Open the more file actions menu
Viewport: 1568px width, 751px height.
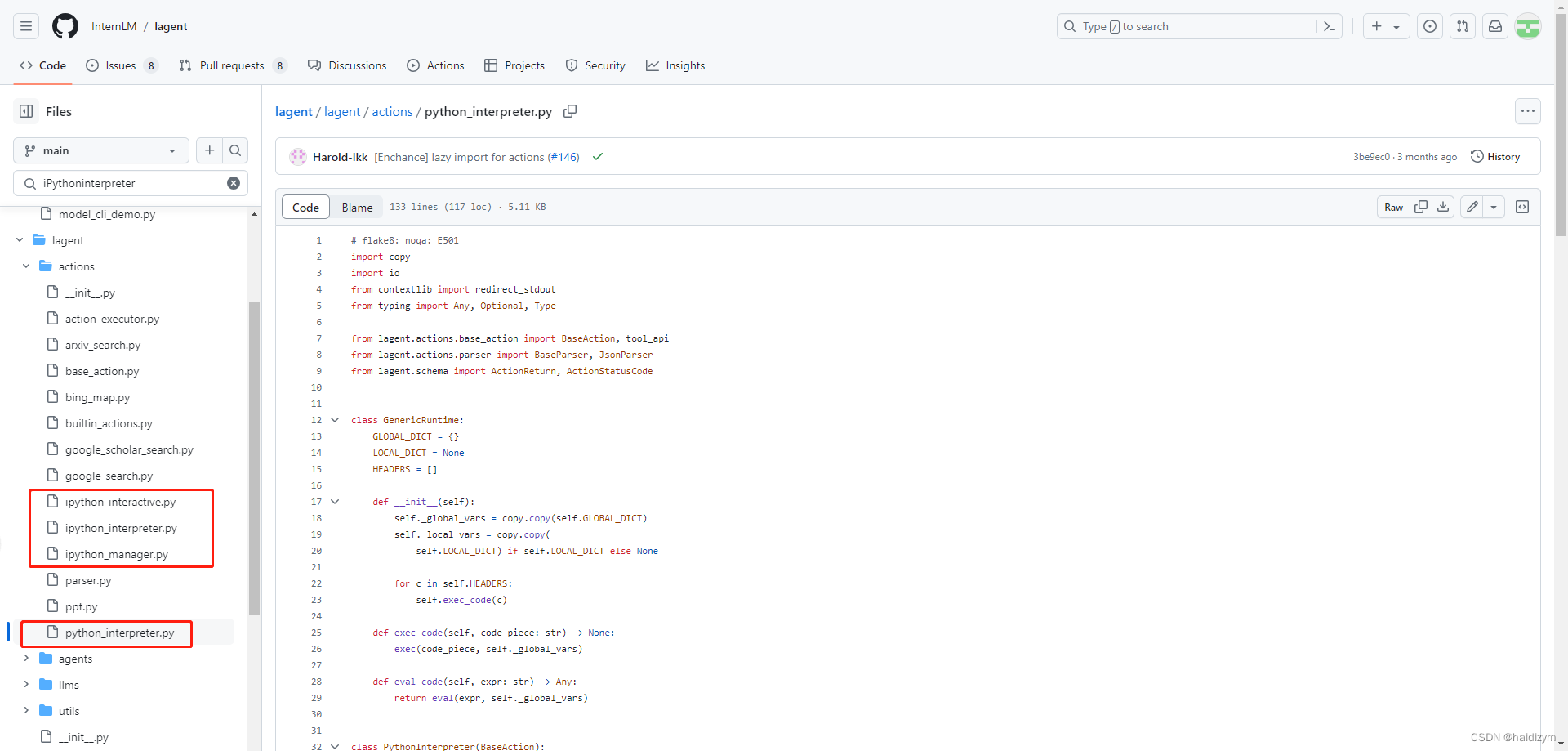tap(1528, 111)
